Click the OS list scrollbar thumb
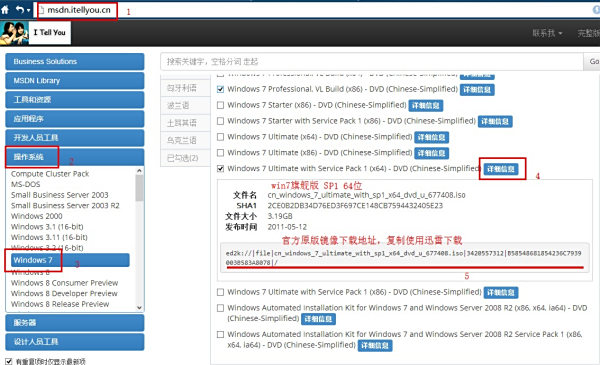Viewport: 600px width, 365px height. [x=139, y=187]
